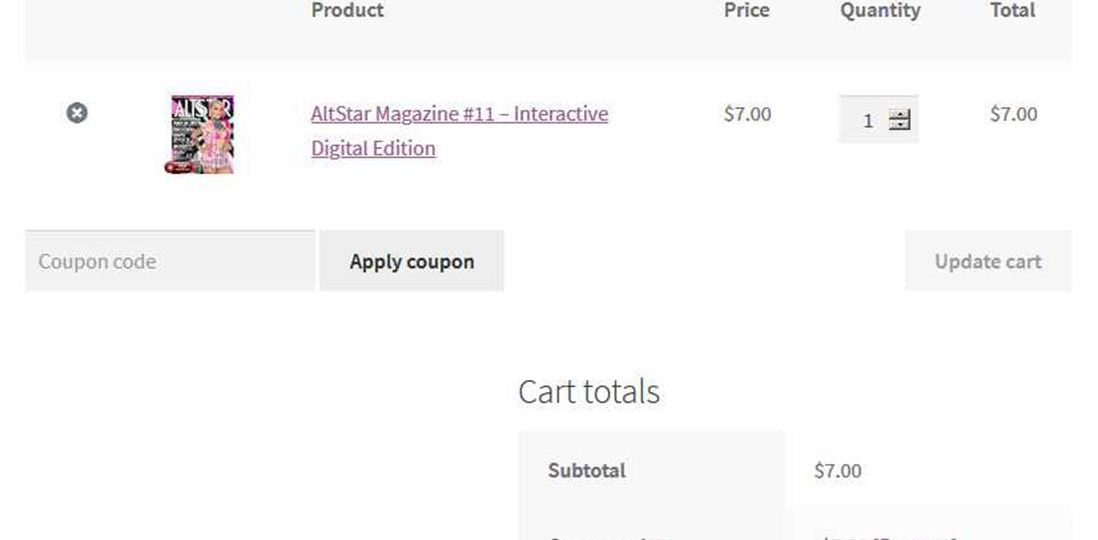Click the Subtotal label cell
1098x540 pixels.
pyautogui.click(x=587, y=470)
